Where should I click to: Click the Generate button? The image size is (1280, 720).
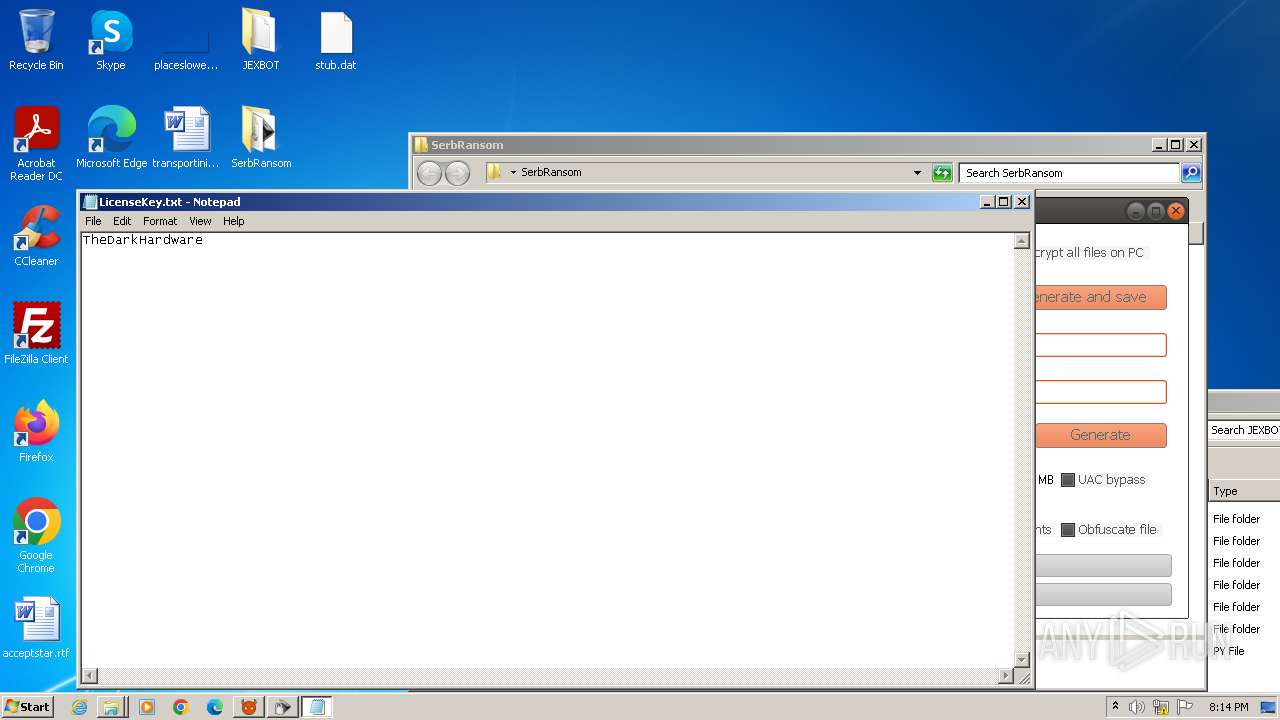click(x=1100, y=435)
